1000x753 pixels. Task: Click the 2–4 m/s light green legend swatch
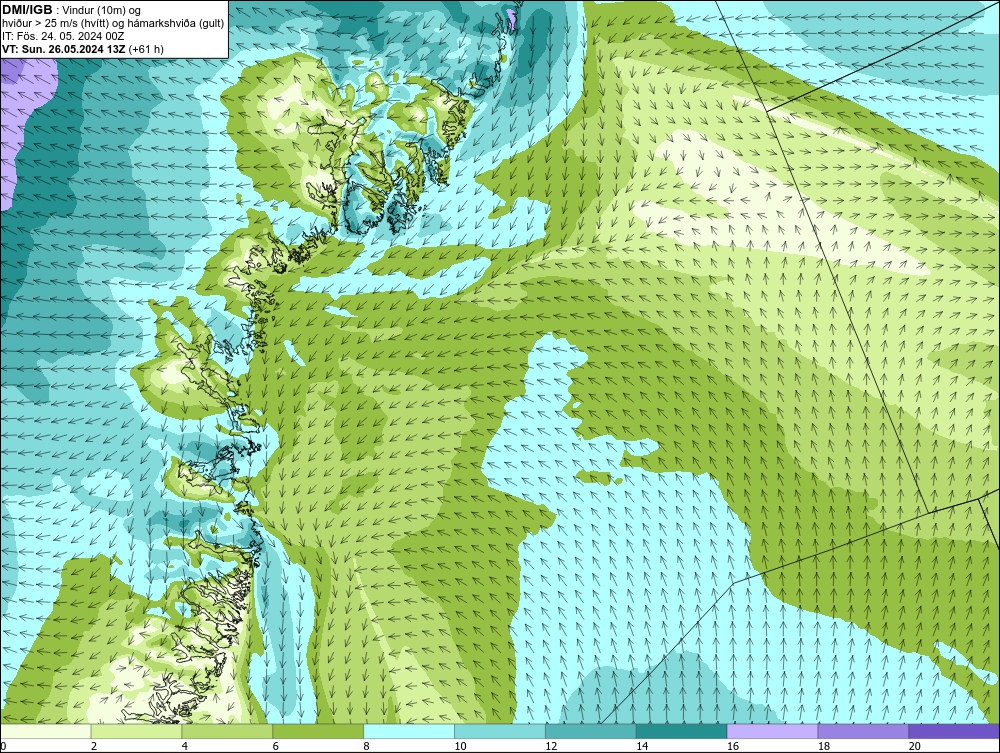[x=136, y=731]
